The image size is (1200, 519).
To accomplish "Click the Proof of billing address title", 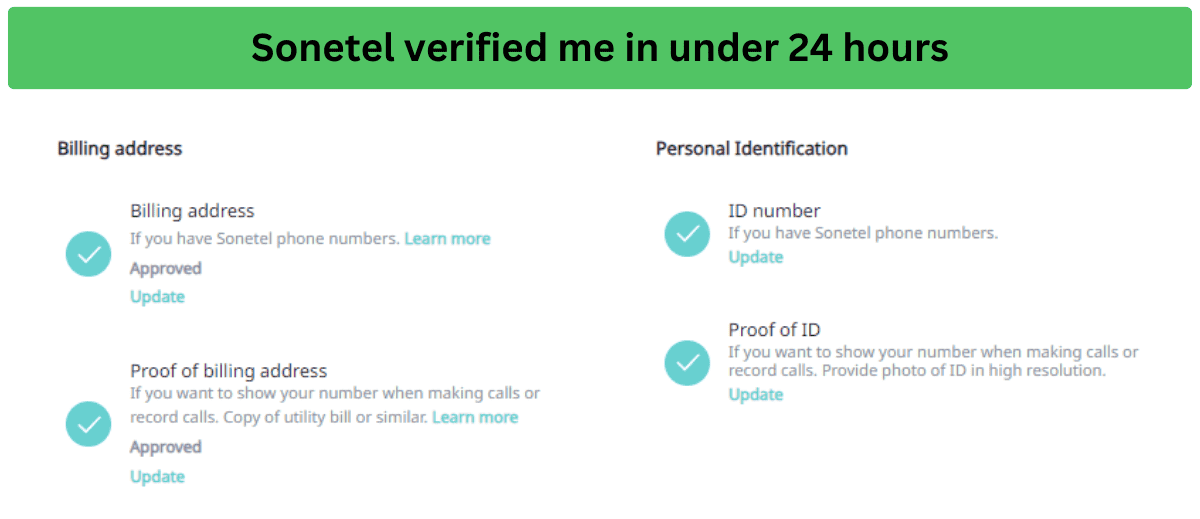I will [228, 371].
